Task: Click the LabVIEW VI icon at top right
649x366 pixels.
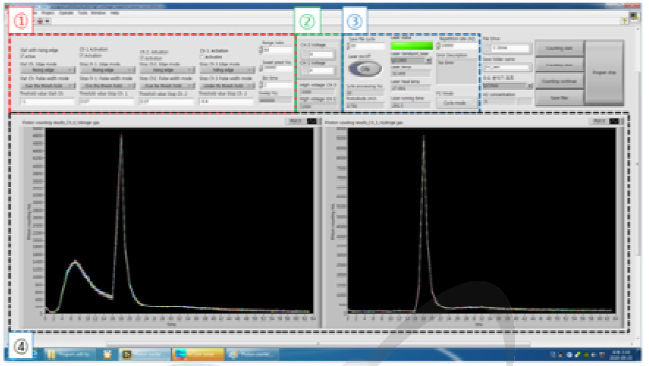Action: click(x=634, y=16)
